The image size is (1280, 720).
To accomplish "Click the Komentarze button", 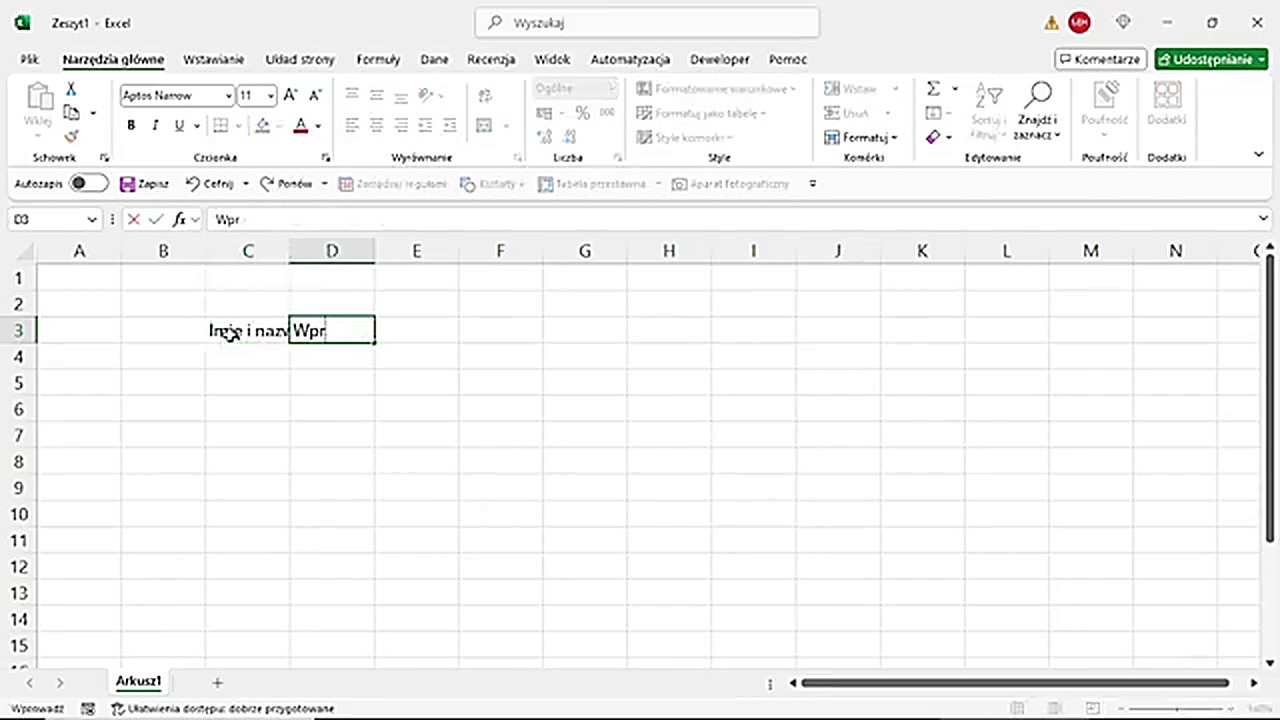I will (1100, 59).
